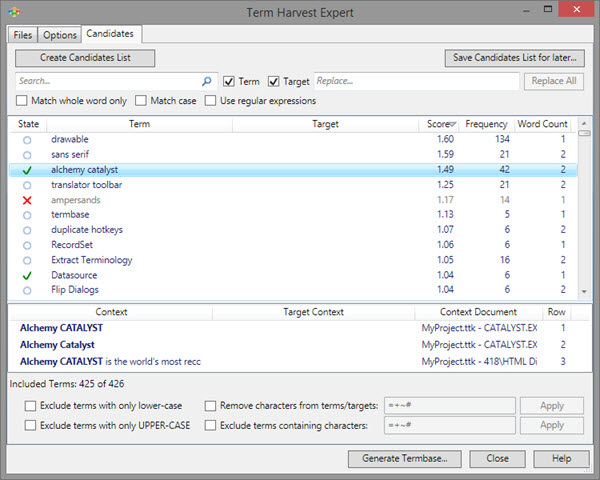Viewport: 600px width, 480px height.
Task: Click Target Context column header
Action: coord(313,312)
